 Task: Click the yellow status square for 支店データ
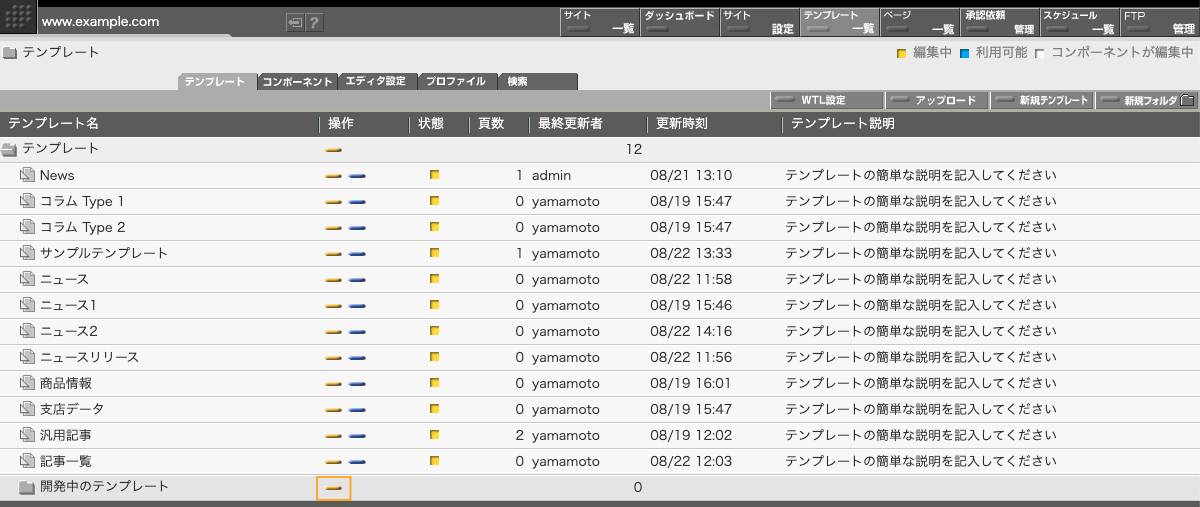coord(434,409)
